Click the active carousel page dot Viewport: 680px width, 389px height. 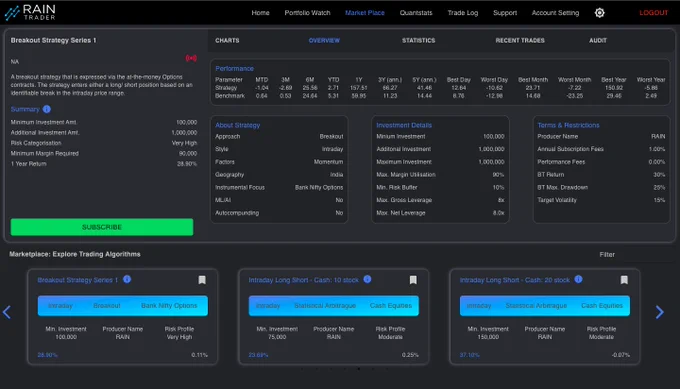tap(359, 369)
